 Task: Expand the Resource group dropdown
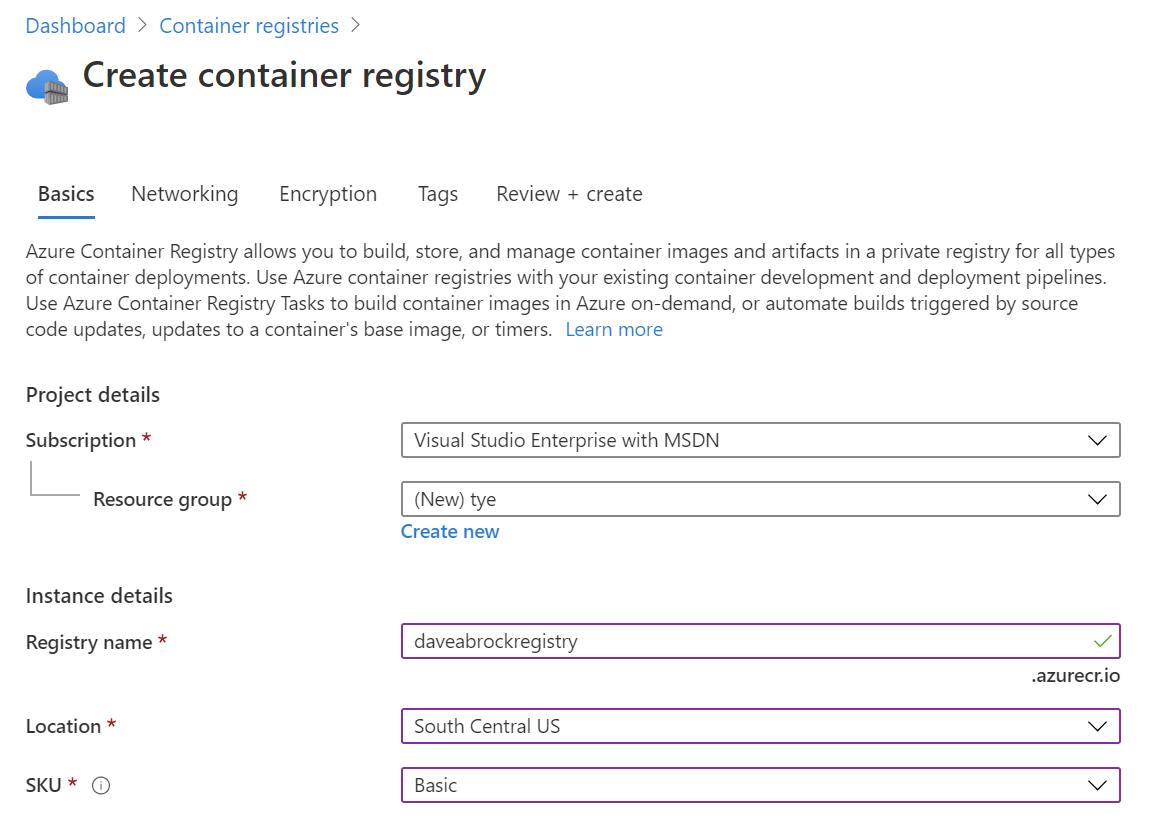[x=760, y=499]
